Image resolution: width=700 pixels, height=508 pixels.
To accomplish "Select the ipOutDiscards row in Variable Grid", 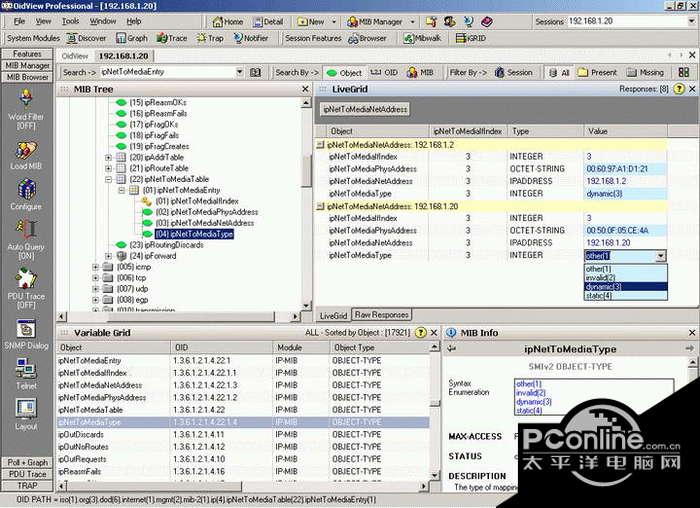I will 243,434.
